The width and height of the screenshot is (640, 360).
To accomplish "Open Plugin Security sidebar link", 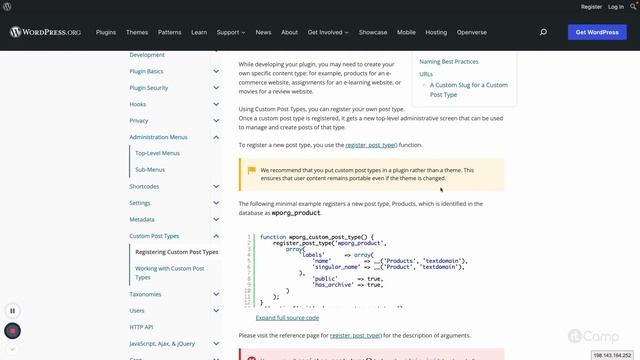I will [149, 88].
